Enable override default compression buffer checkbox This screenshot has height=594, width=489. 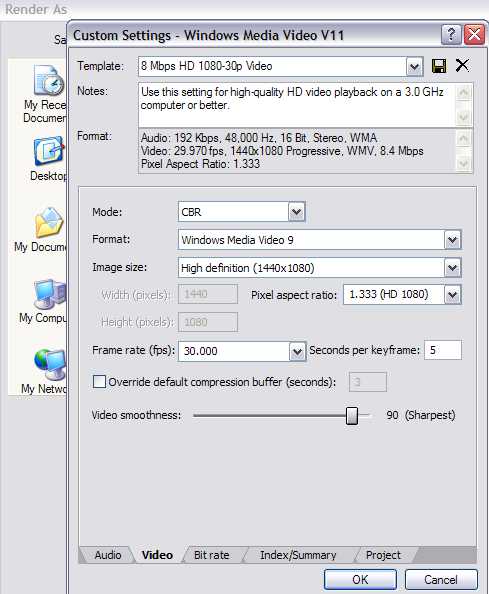[x=99, y=381]
